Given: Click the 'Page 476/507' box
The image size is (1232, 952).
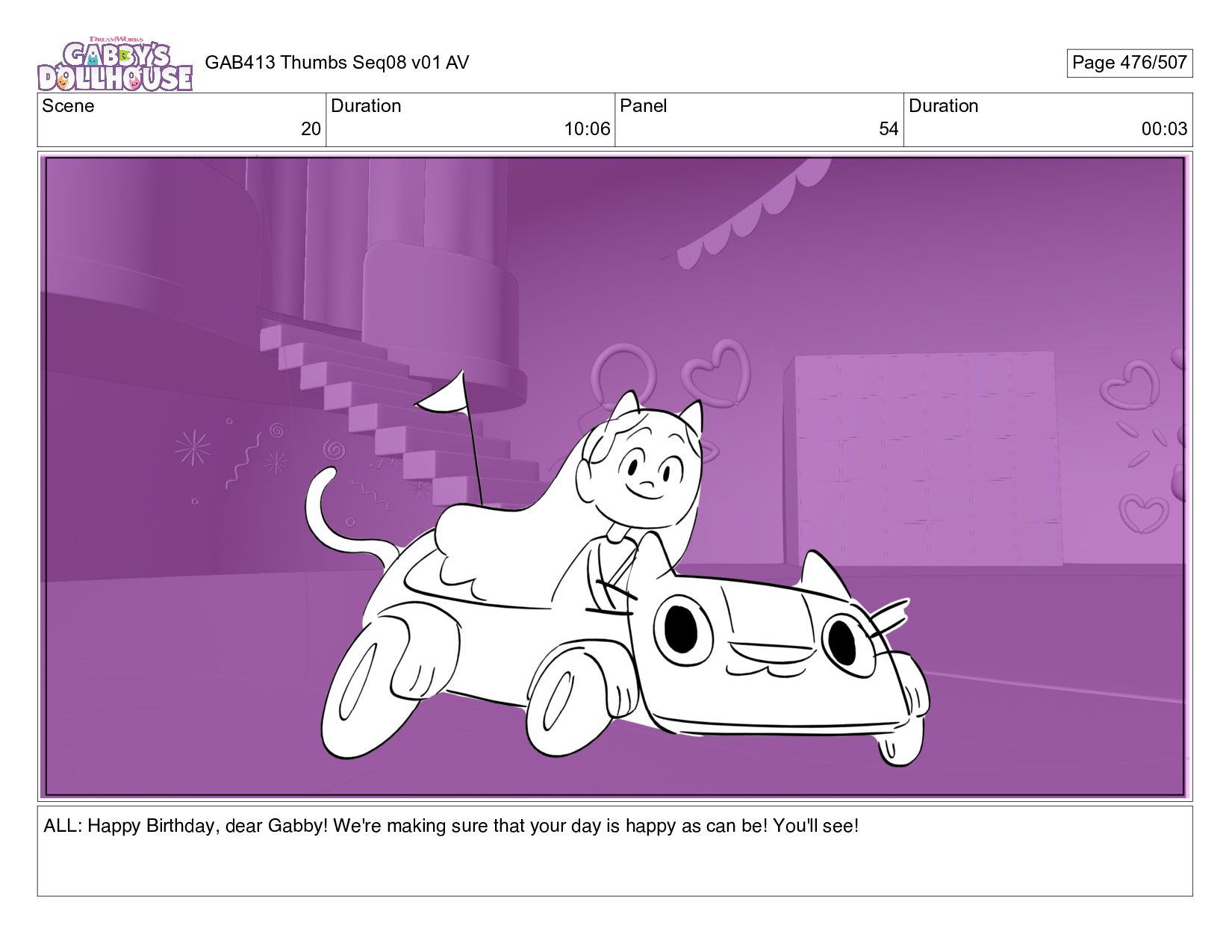Looking at the screenshot, I should (1129, 63).
